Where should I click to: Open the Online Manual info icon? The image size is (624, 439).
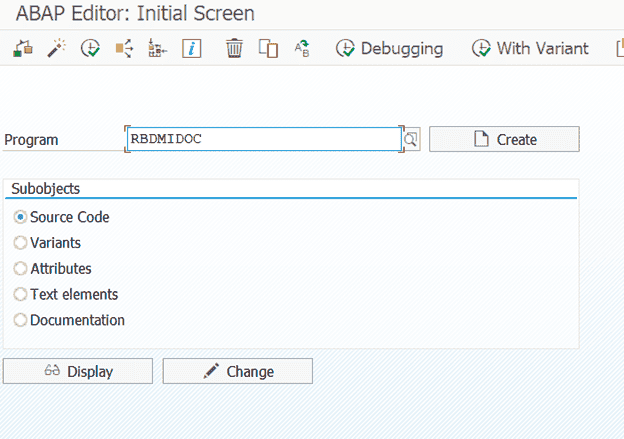tap(192, 48)
